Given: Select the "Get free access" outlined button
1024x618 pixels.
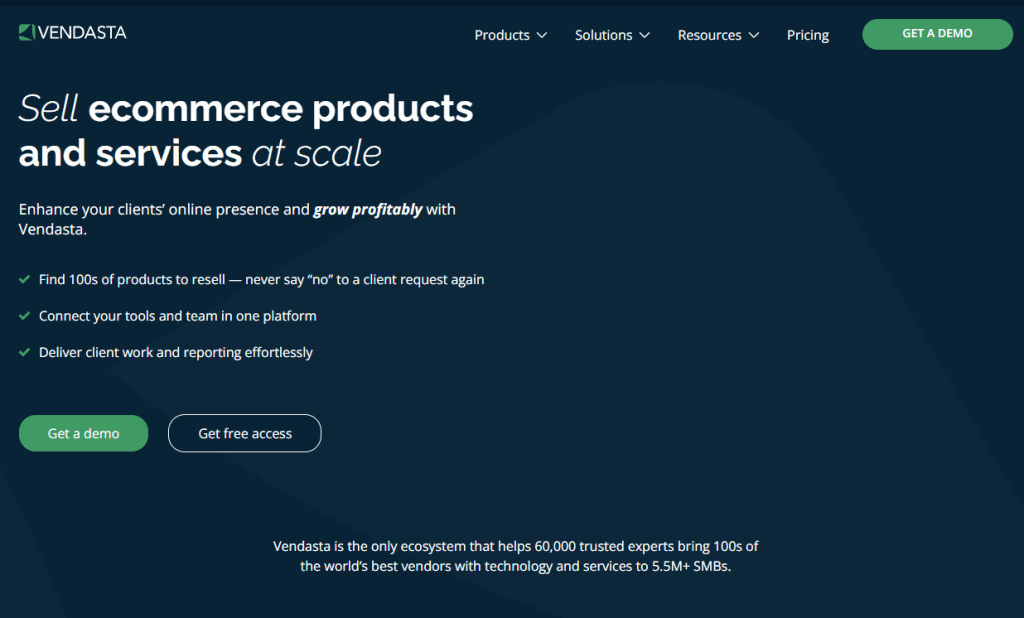Looking at the screenshot, I should pyautogui.click(x=245, y=433).
